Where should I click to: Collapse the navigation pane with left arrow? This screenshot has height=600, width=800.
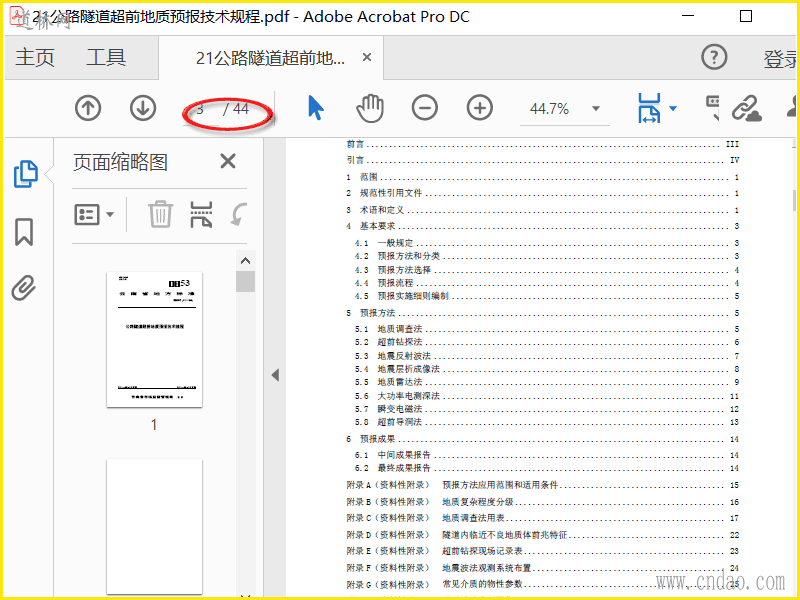pyautogui.click(x=275, y=375)
